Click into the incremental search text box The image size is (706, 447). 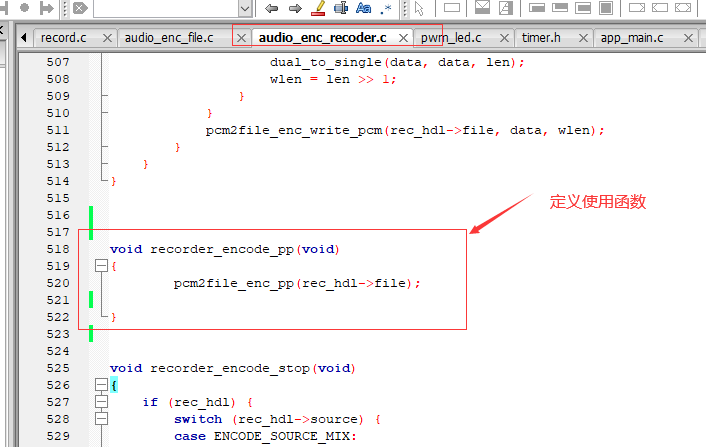[167, 8]
